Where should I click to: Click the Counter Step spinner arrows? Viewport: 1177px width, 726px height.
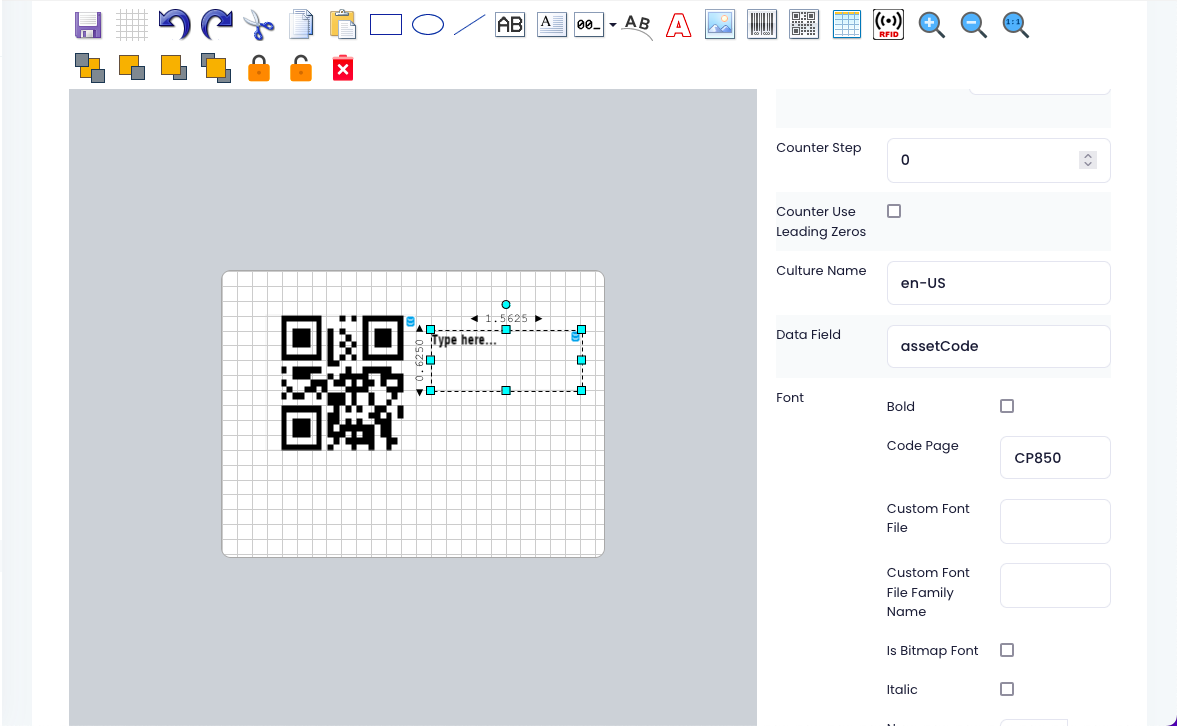(1088, 160)
